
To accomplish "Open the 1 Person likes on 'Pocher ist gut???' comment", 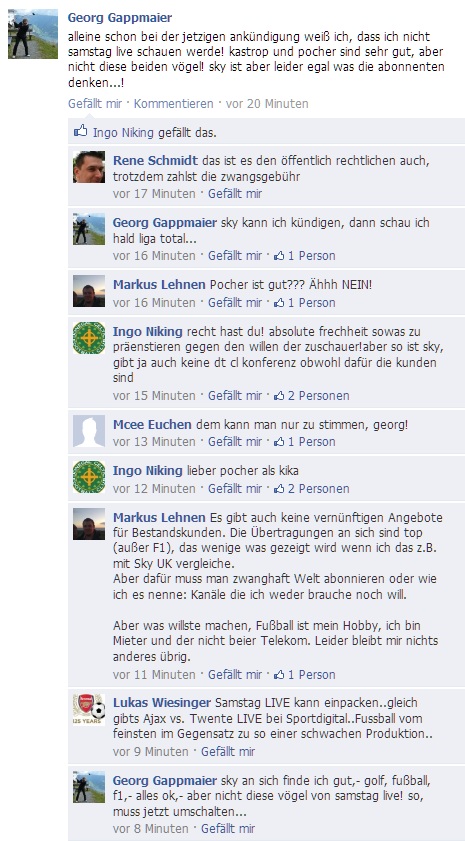I will [x=305, y=303].
